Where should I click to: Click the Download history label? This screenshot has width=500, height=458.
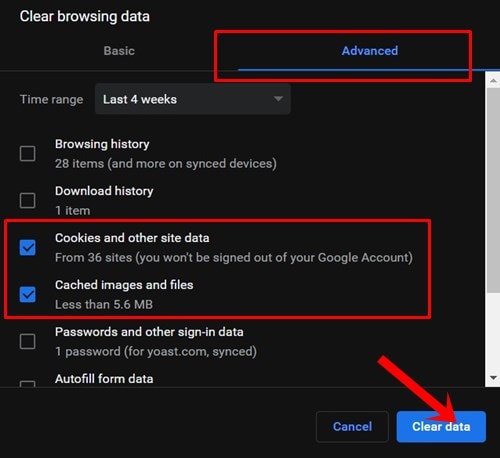pyautogui.click(x=104, y=191)
